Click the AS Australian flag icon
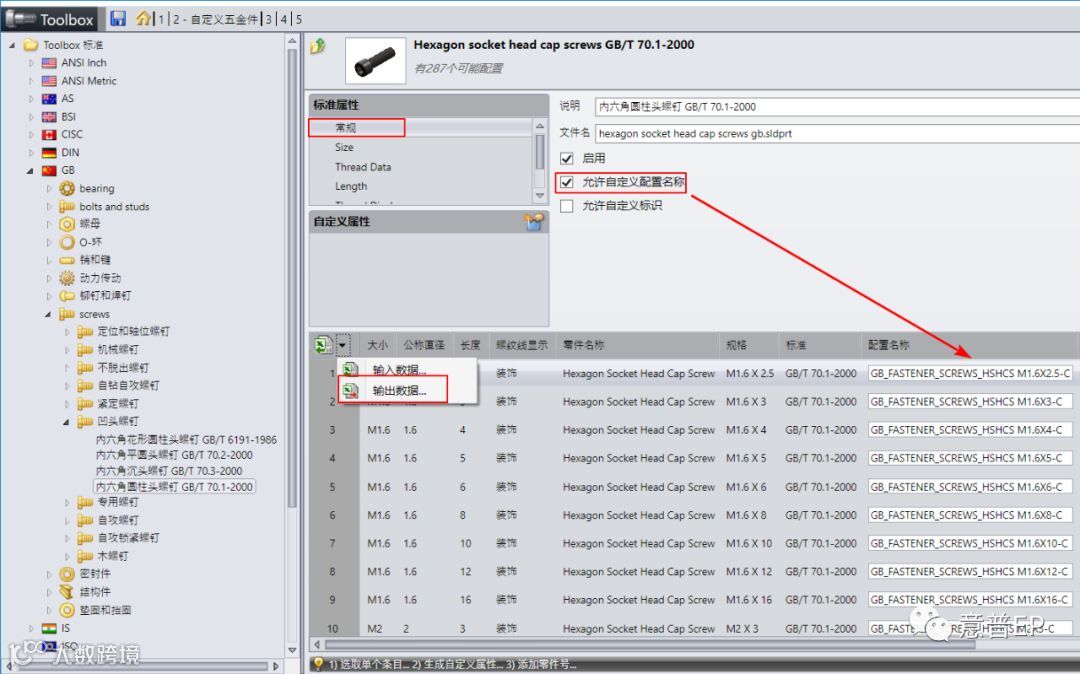This screenshot has width=1080, height=674. click(x=49, y=98)
